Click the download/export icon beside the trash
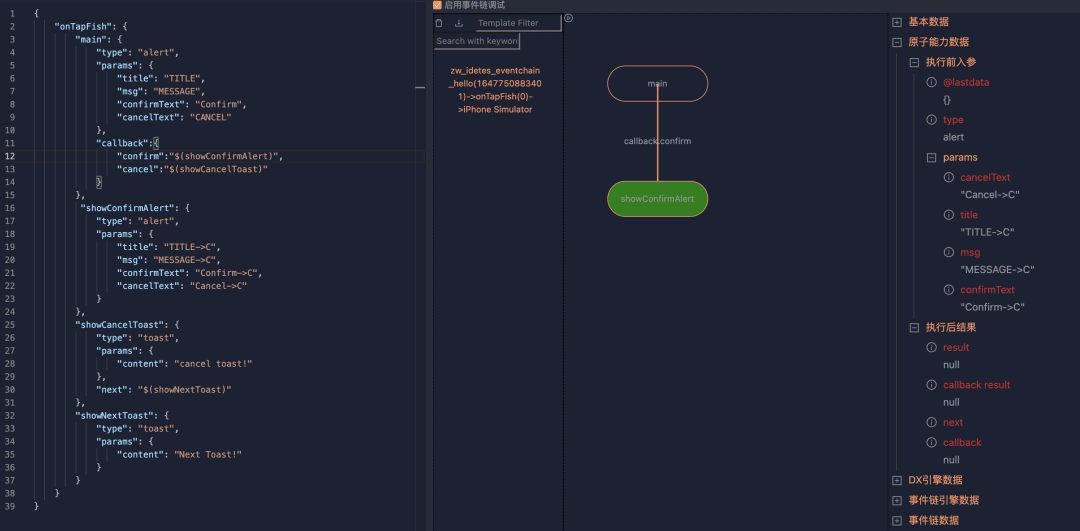Image resolution: width=1080 pixels, height=531 pixels. pyautogui.click(x=459, y=23)
